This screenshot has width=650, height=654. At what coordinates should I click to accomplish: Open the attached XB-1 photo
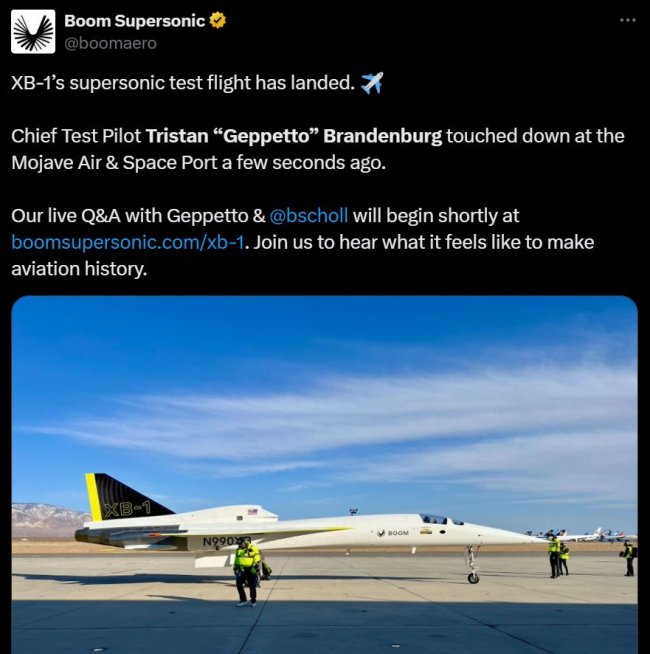(325, 475)
